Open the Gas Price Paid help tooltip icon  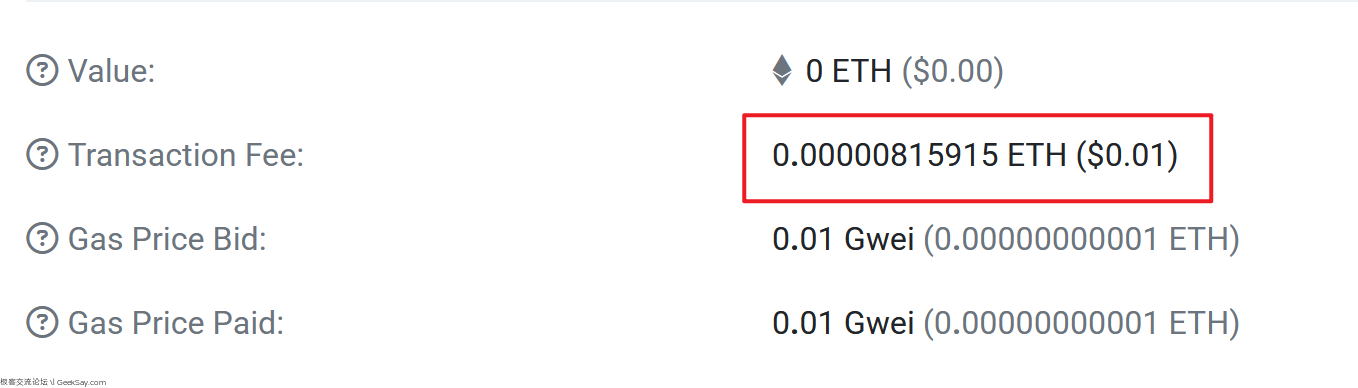pyautogui.click(x=42, y=324)
